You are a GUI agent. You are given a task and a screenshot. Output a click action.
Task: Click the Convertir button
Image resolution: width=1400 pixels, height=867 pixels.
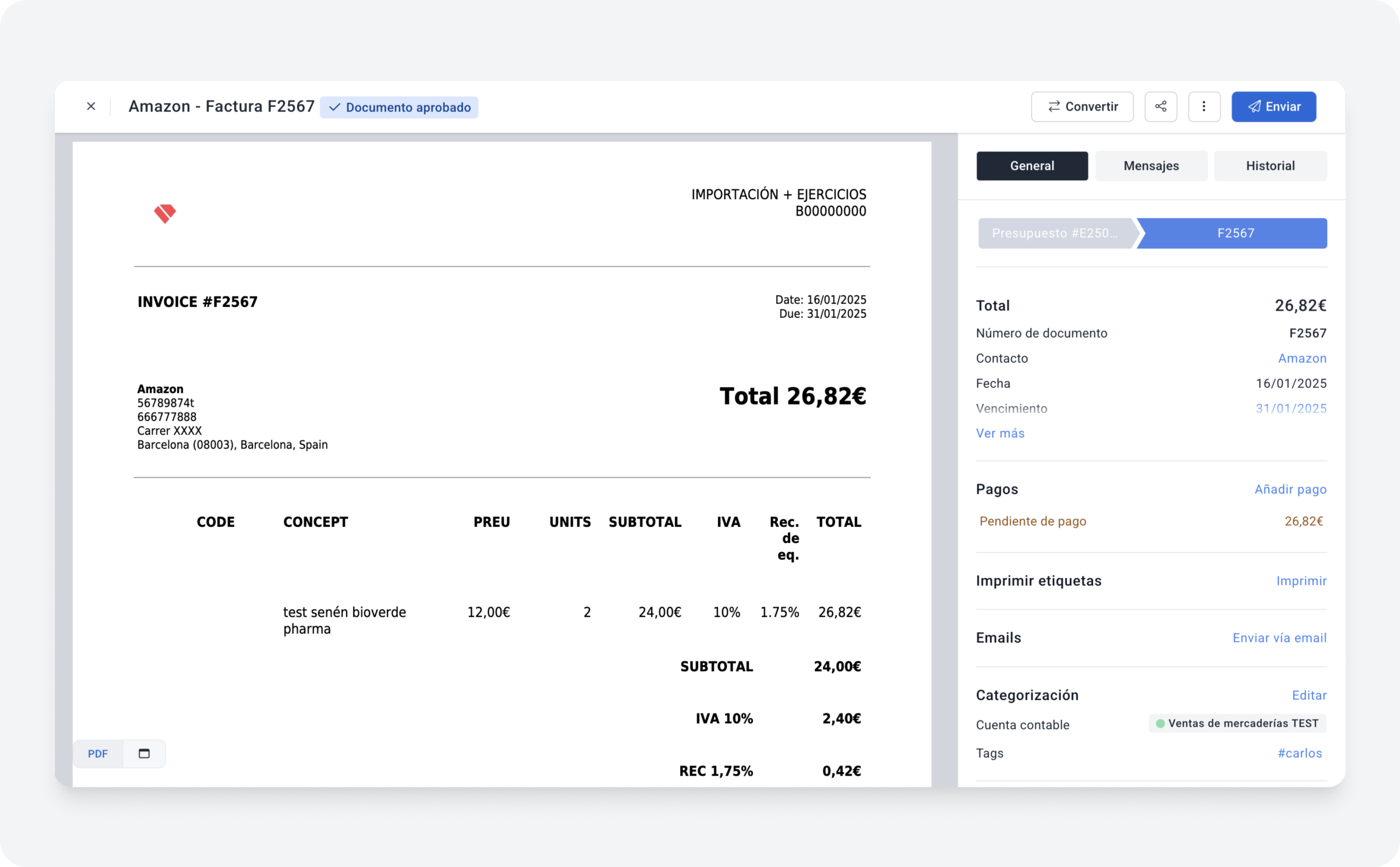coord(1082,107)
